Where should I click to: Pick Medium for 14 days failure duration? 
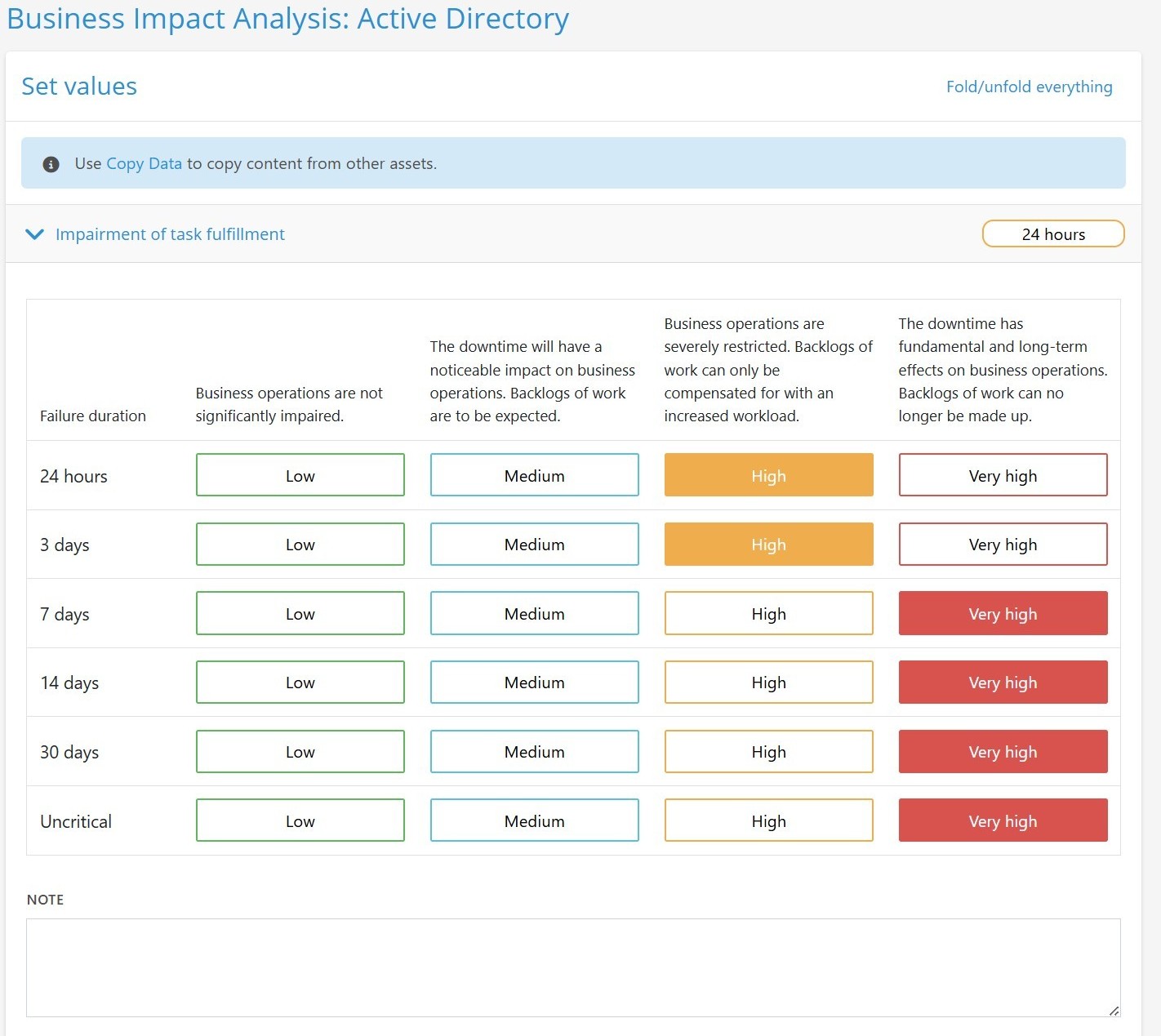coord(534,683)
